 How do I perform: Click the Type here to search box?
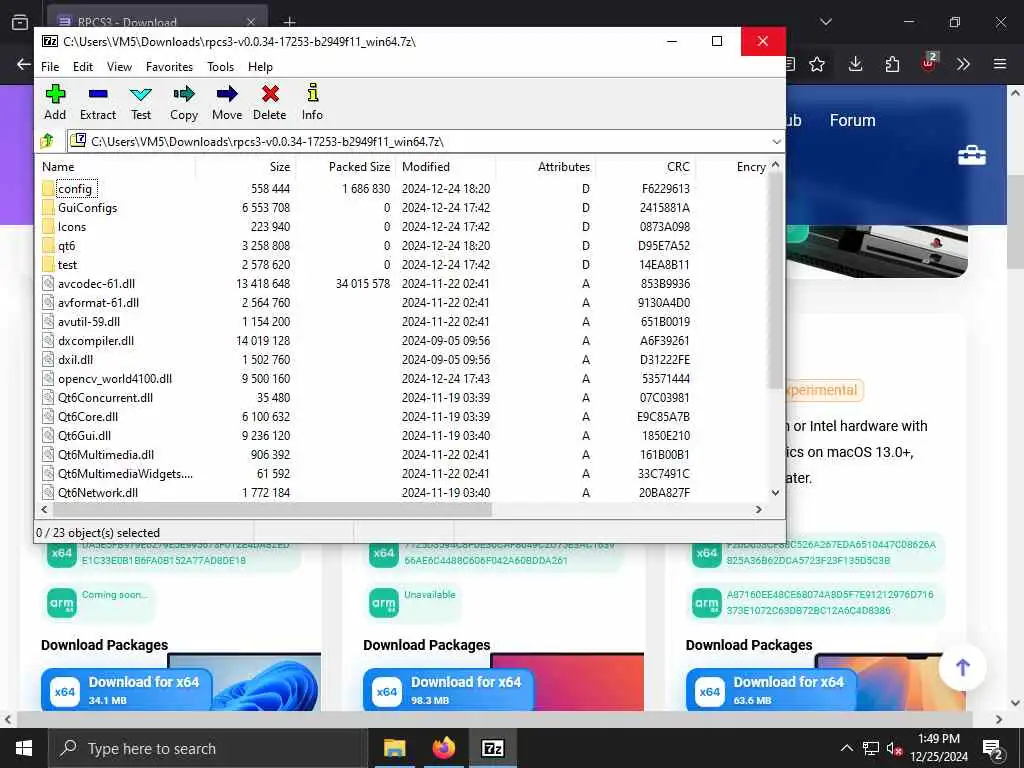point(206,748)
